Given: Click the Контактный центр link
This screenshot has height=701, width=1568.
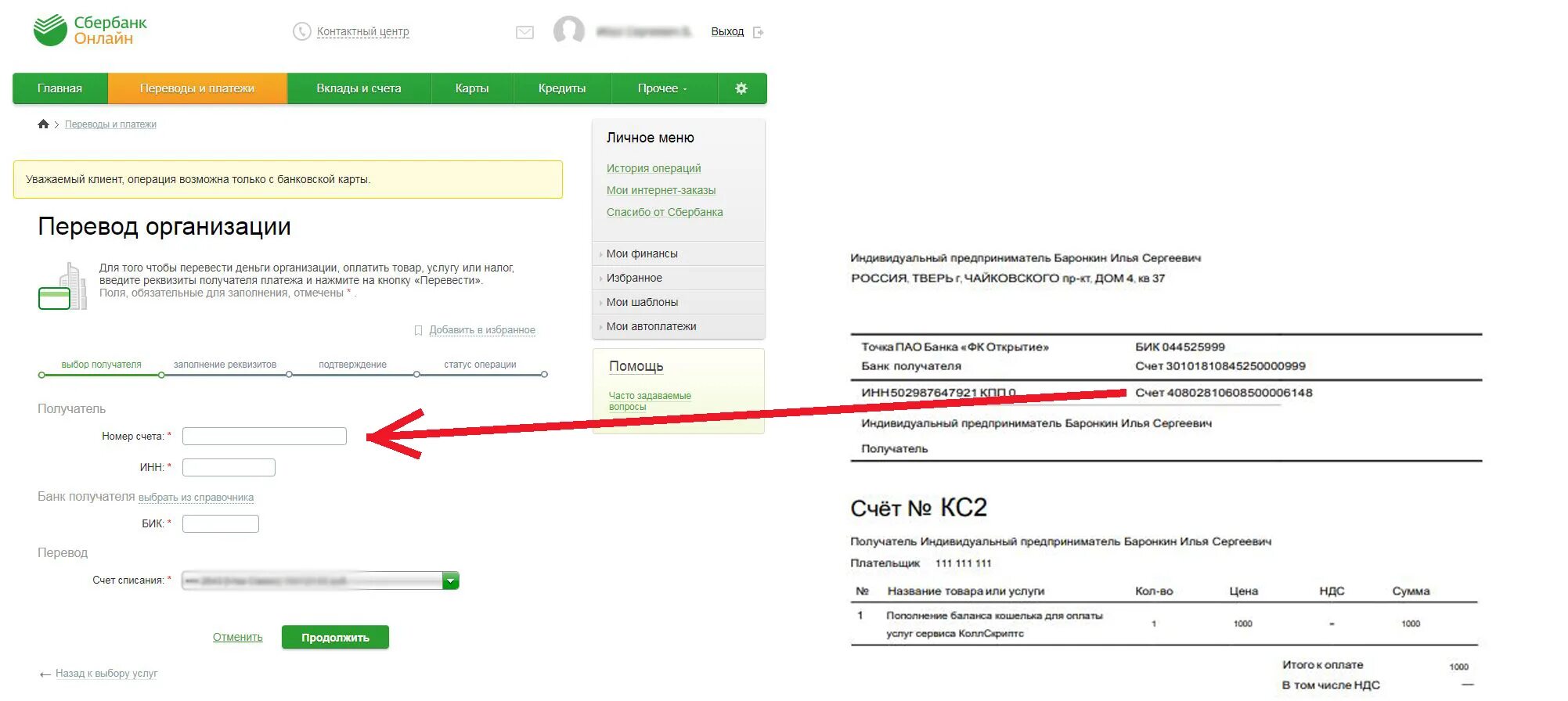Looking at the screenshot, I should pos(362,32).
